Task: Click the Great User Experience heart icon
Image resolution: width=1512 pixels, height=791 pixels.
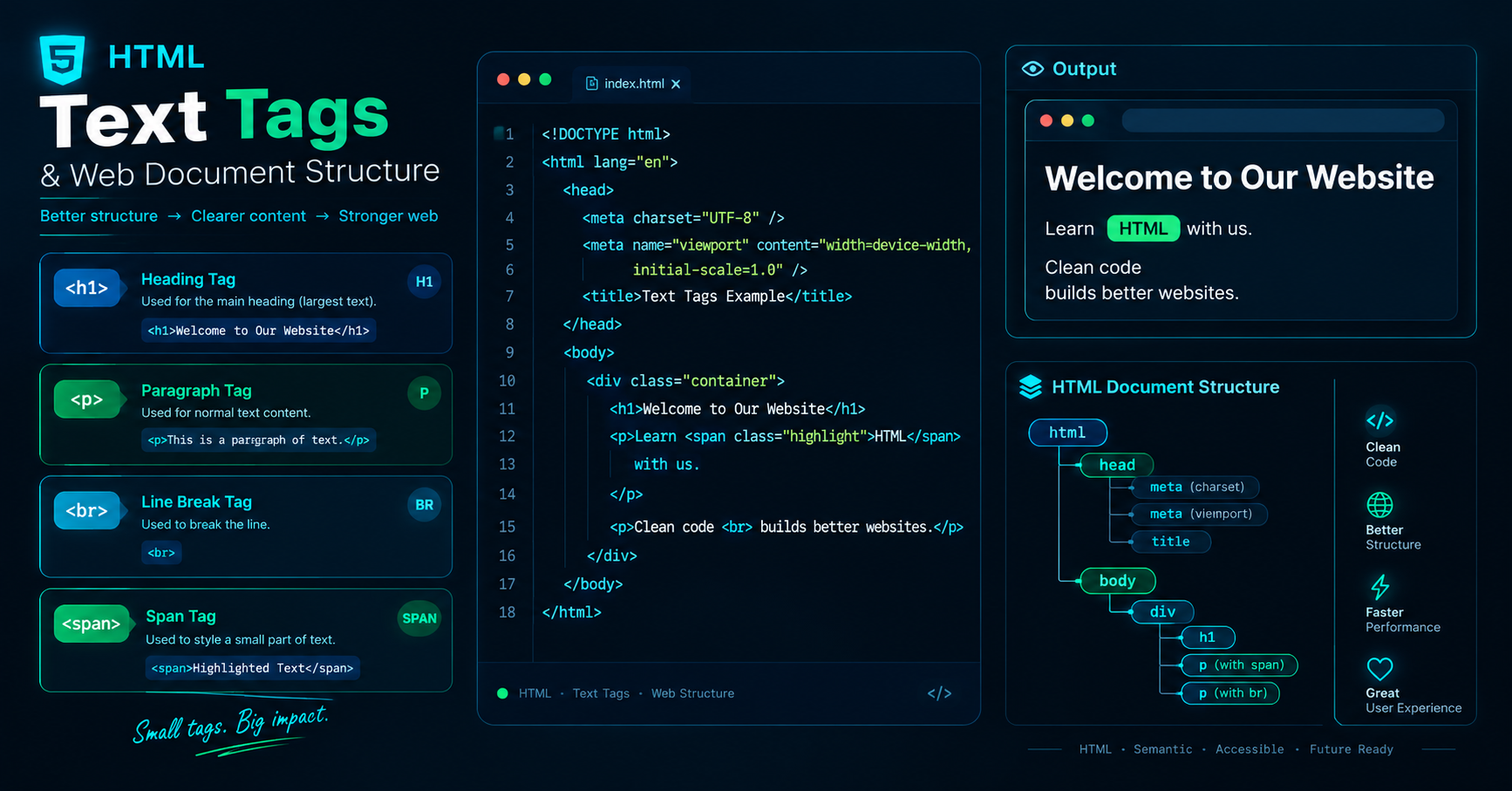Action: [1379, 669]
